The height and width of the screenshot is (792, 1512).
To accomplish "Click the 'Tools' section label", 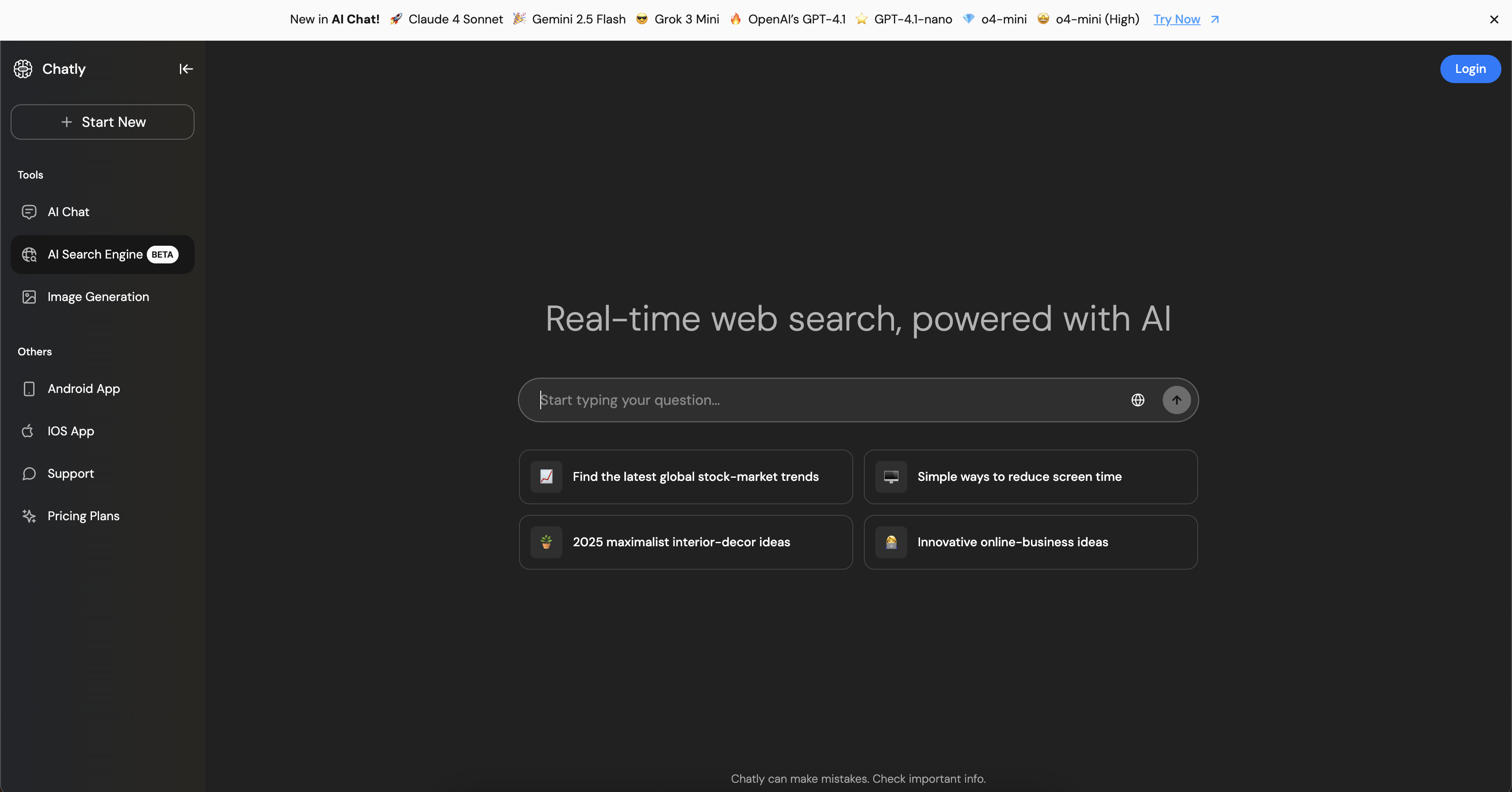I will 31,175.
